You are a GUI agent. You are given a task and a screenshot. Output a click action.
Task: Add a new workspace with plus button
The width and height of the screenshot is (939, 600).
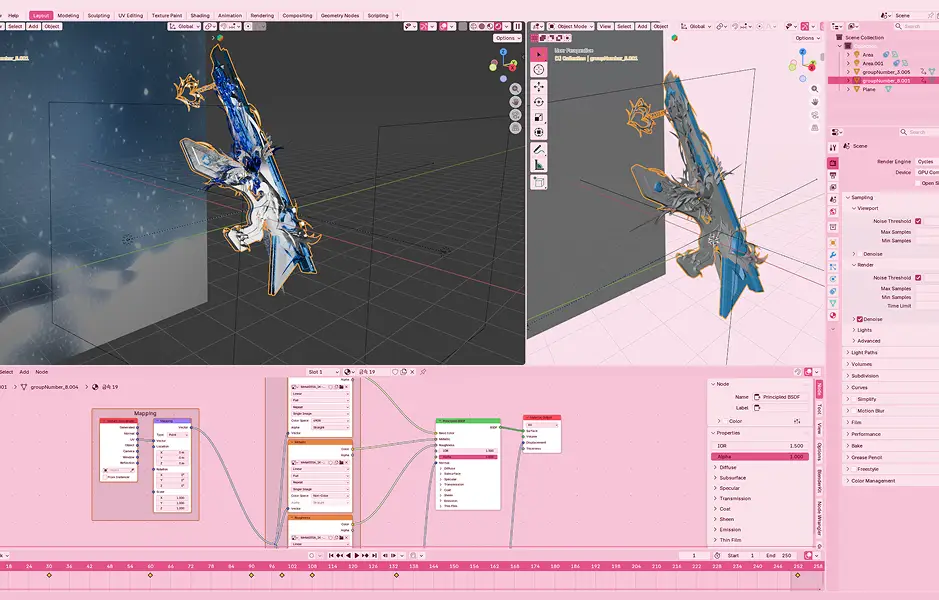pos(397,16)
